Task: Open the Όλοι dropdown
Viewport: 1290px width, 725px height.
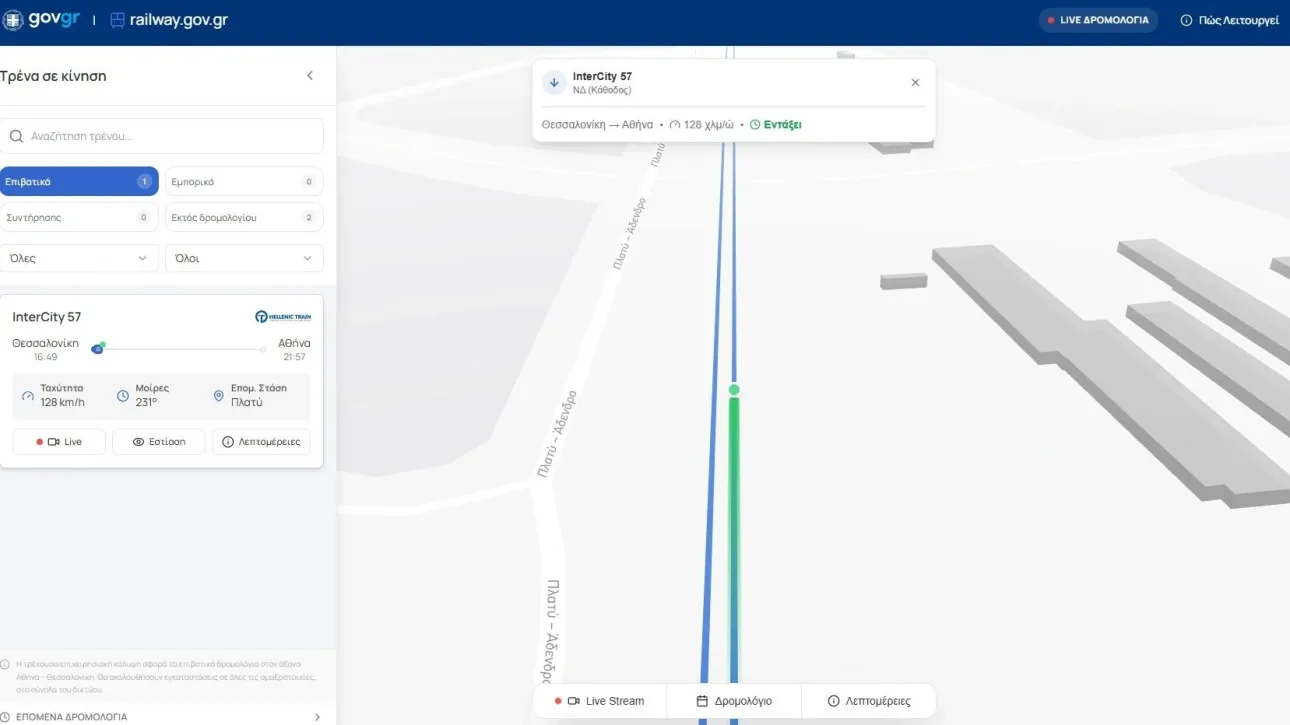Action: 243,258
